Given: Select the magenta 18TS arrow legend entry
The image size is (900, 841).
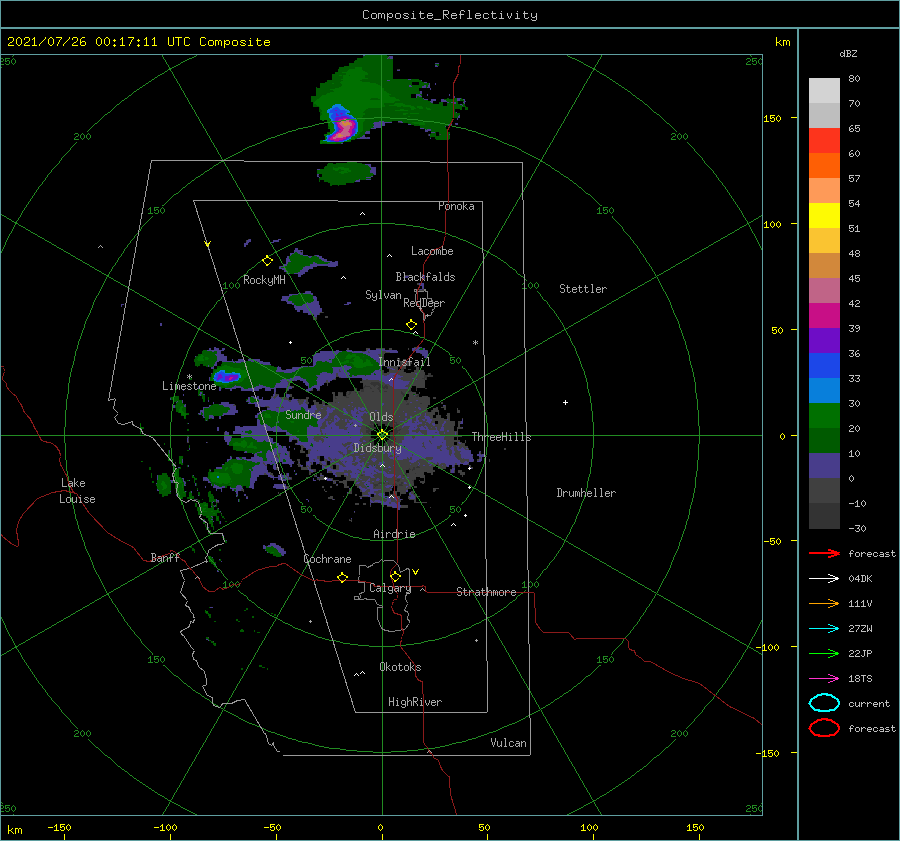Looking at the screenshot, I should pyautogui.click(x=824, y=679).
